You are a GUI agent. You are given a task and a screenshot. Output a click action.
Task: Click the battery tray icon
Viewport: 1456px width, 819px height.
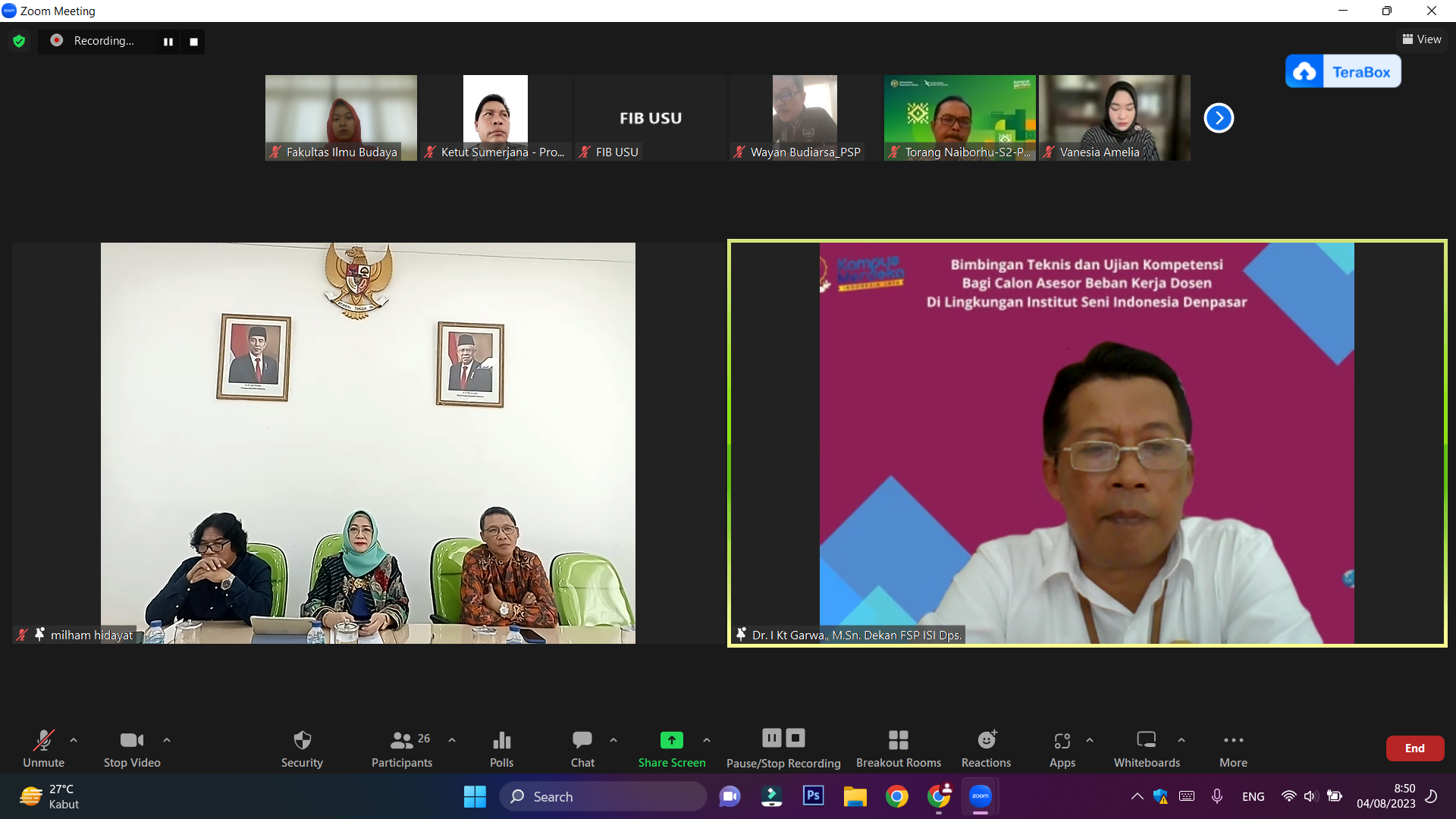[1335, 796]
